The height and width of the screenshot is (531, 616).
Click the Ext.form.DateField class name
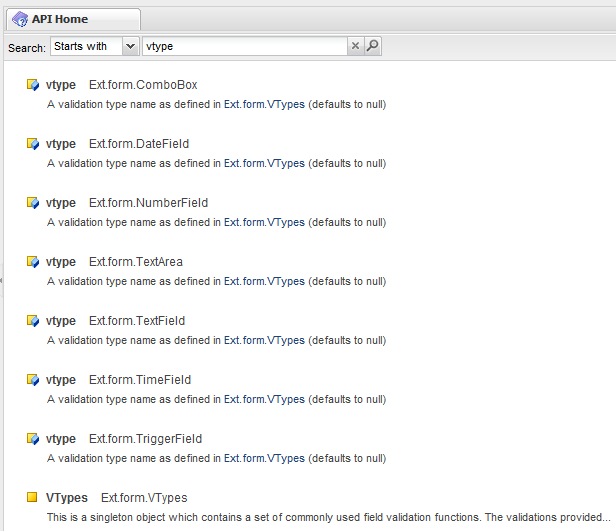pos(139,144)
